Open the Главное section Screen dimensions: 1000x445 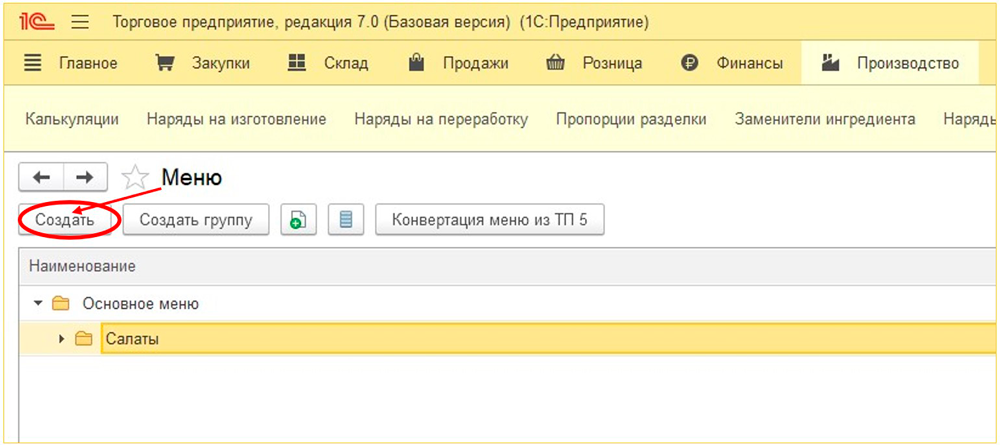(71, 64)
